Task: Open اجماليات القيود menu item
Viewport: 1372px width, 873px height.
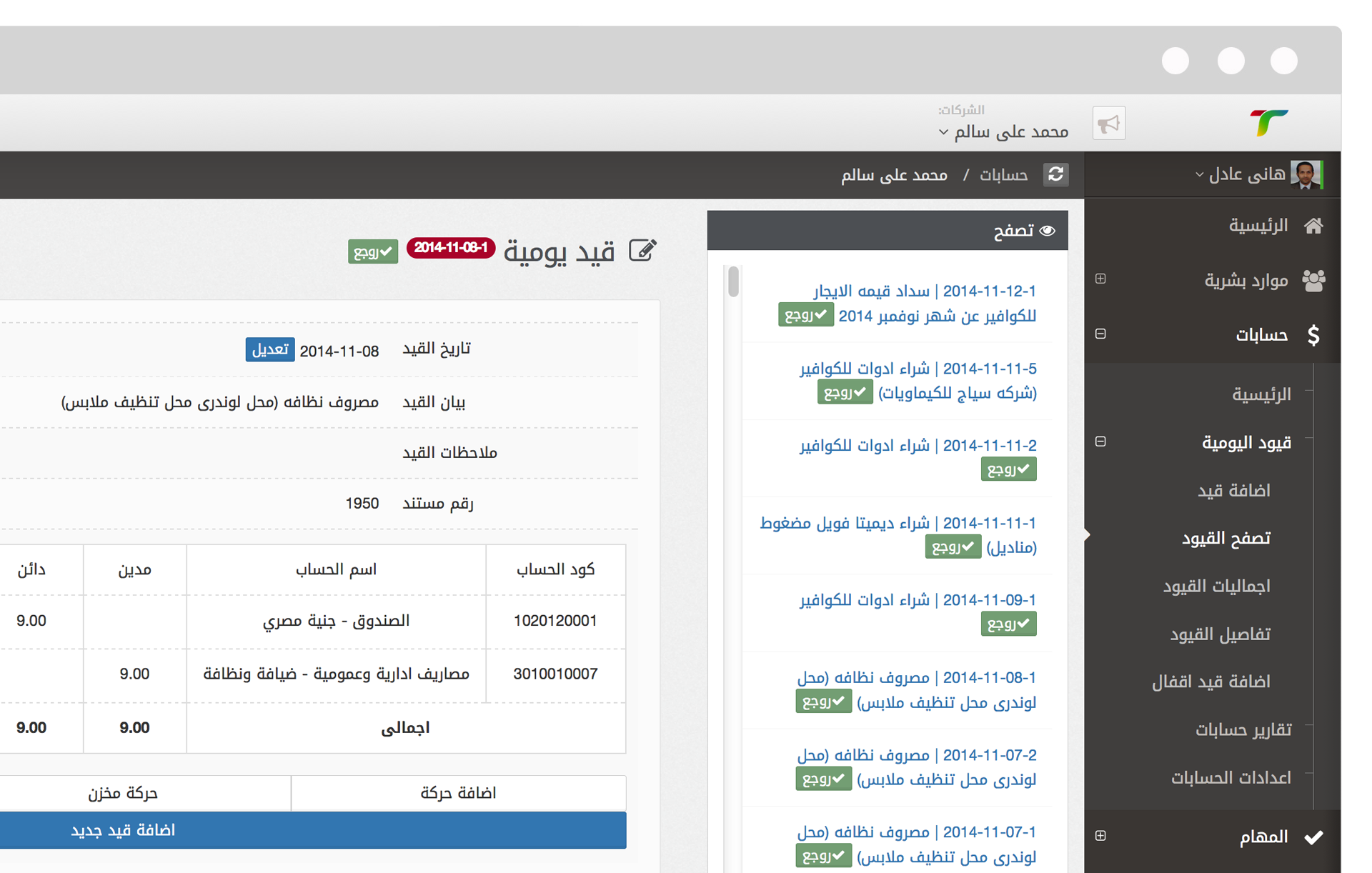Action: coord(1216,586)
